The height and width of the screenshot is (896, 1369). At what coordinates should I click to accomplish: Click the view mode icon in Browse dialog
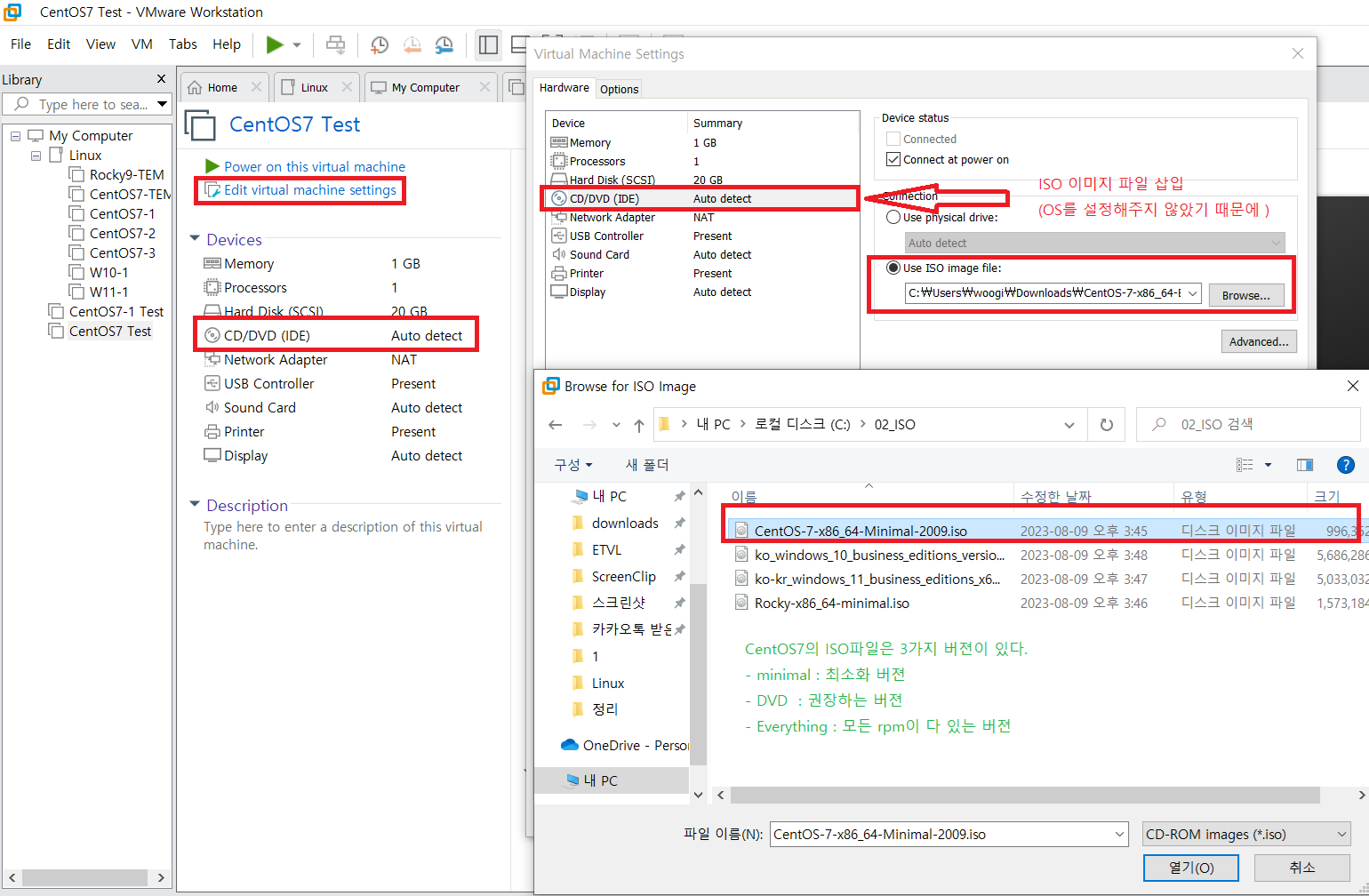[x=1245, y=465]
